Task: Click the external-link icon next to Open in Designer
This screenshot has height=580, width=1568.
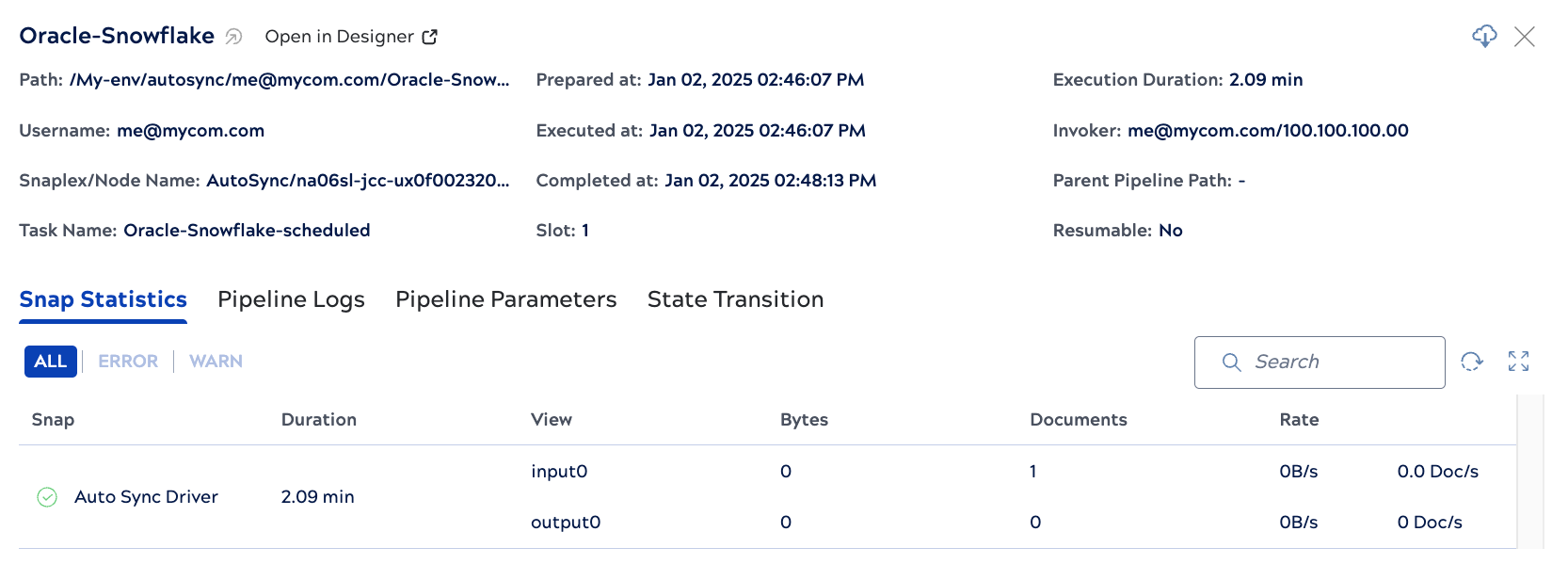Action: pos(430,36)
